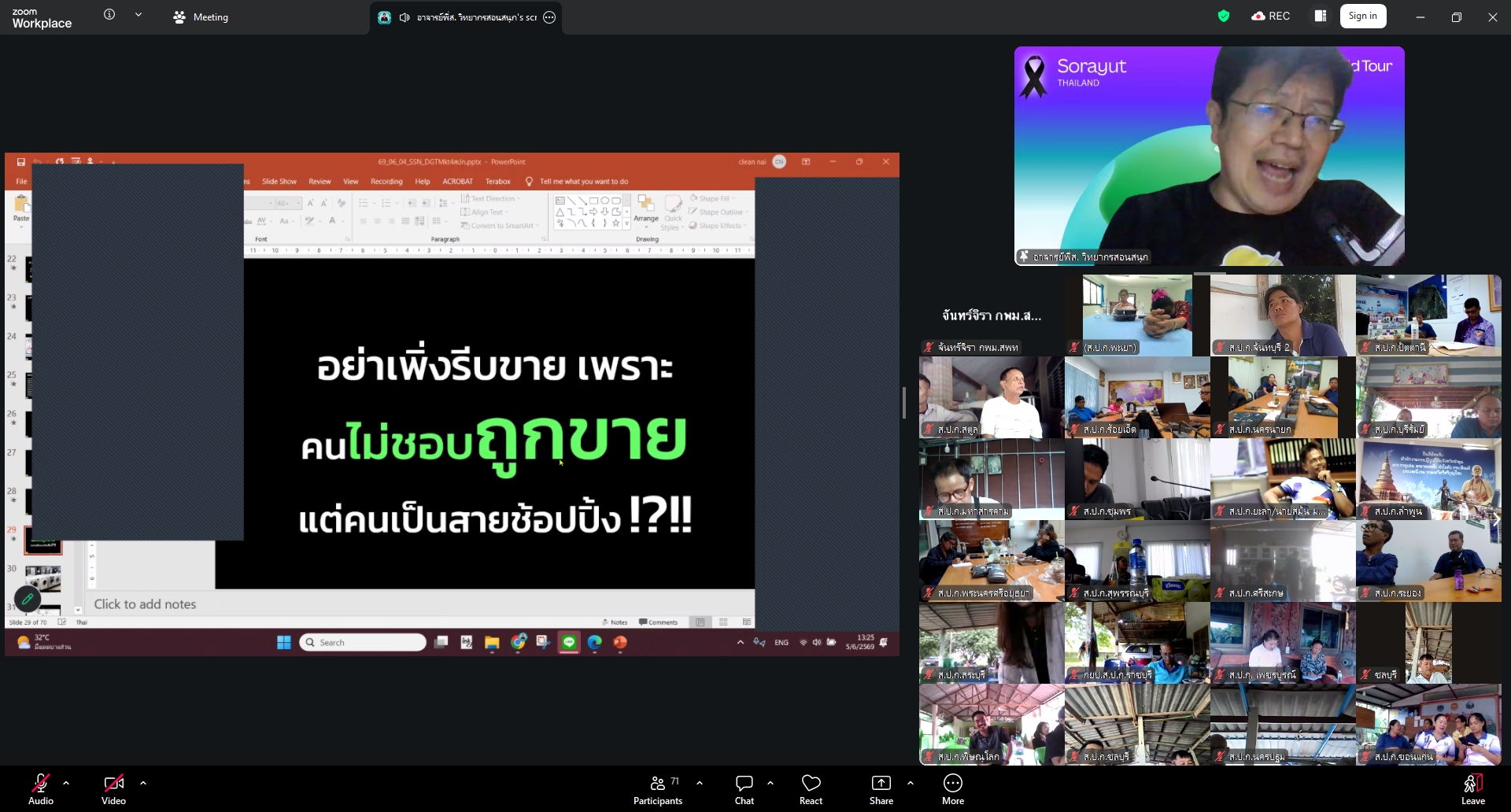Open the React menu
This screenshot has width=1511, height=812.
pyautogui.click(x=811, y=789)
